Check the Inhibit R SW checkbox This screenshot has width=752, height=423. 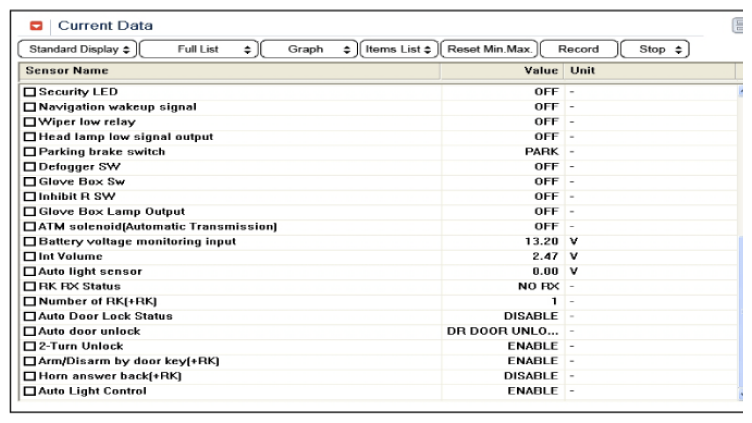30,197
